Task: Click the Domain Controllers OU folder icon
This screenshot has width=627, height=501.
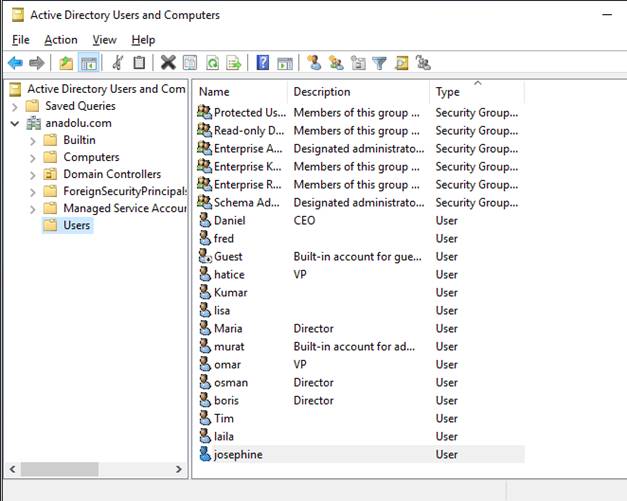Action: [x=50, y=174]
